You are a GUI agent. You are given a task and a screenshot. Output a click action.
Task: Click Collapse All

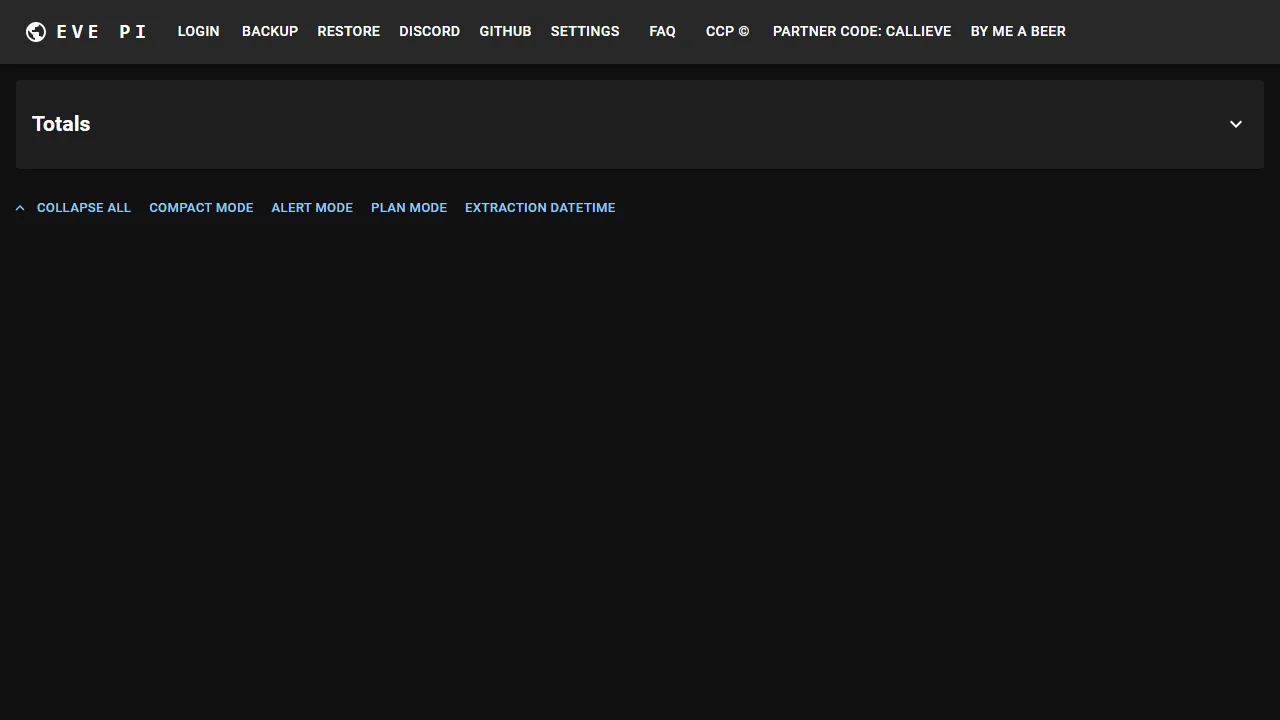coord(84,207)
